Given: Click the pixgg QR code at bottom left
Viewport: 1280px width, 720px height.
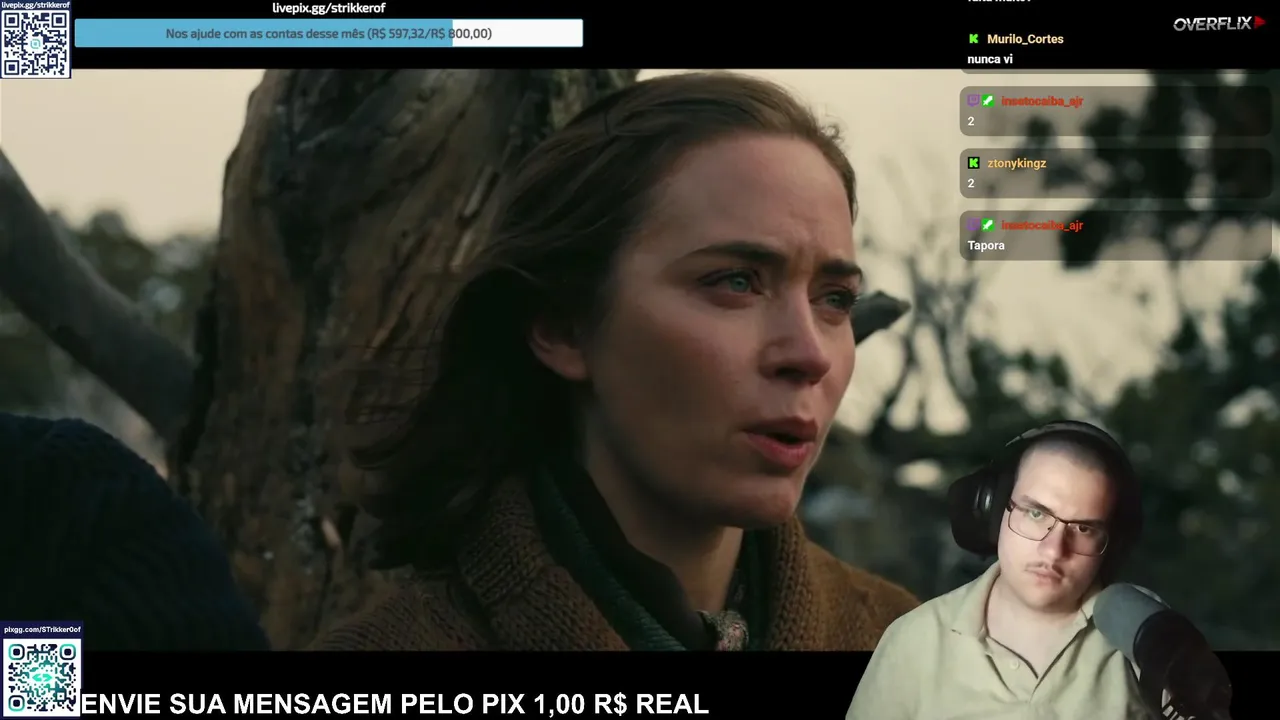Looking at the screenshot, I should [x=42, y=676].
